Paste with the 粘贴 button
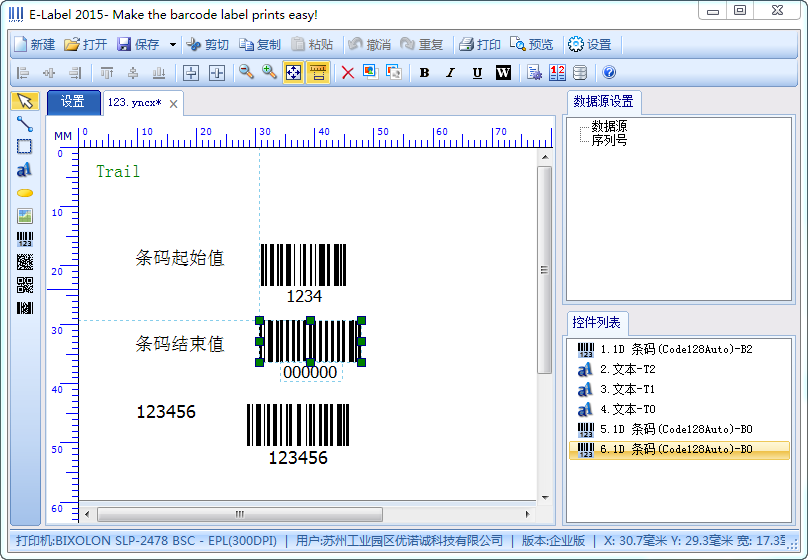808x560 pixels. (x=312, y=45)
